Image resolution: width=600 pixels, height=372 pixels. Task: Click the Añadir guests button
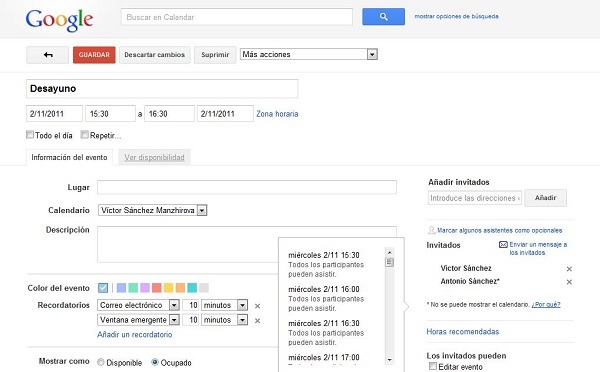[x=545, y=198]
